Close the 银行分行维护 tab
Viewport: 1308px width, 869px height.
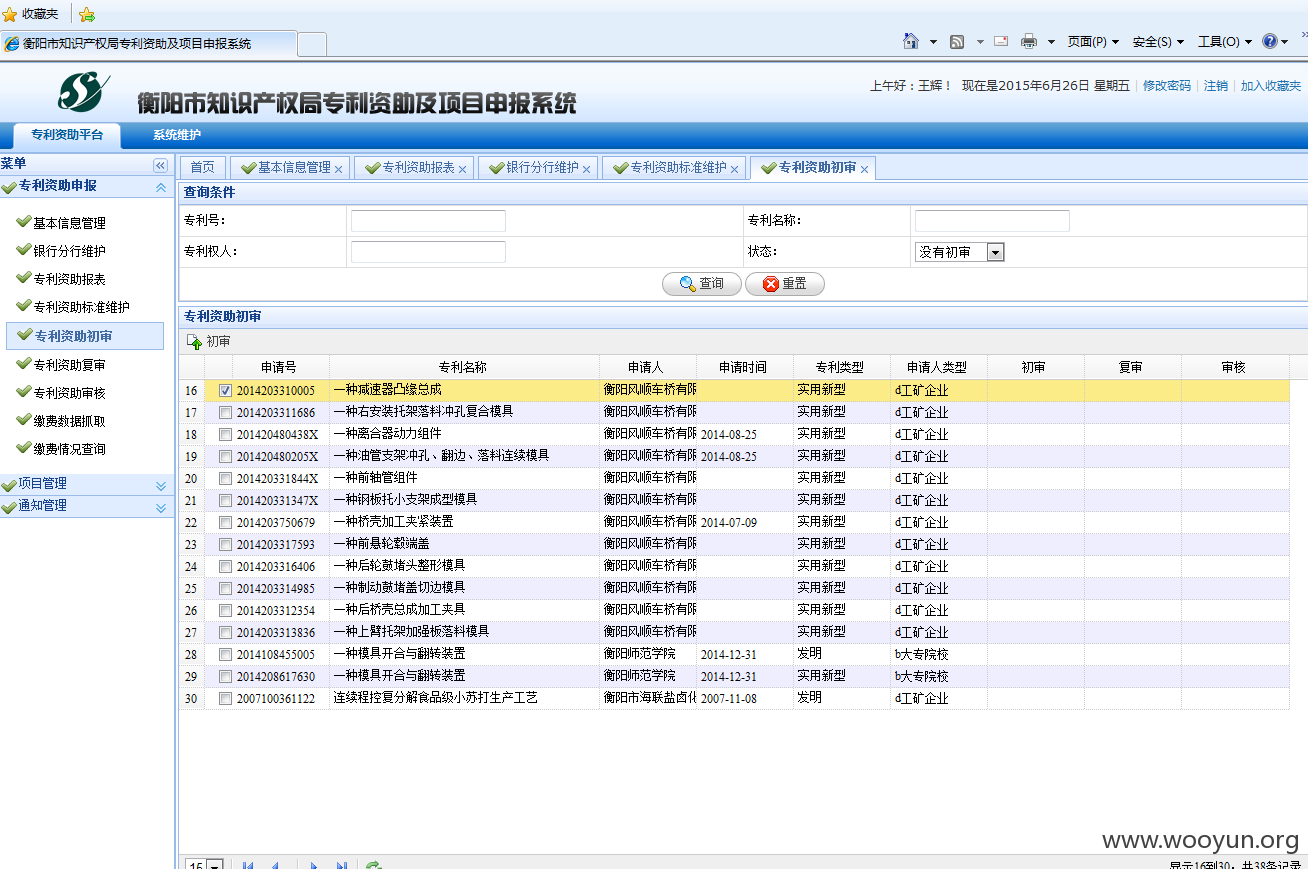[586, 169]
